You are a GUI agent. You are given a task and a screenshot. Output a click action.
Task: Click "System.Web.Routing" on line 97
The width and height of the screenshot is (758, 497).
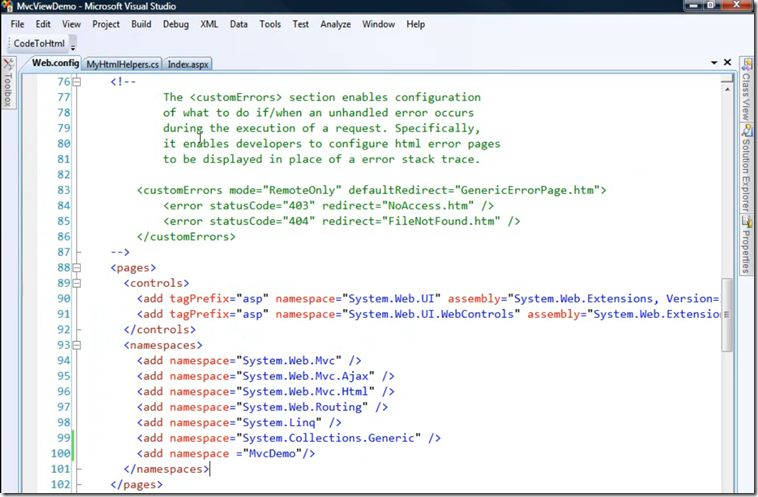[302, 407]
